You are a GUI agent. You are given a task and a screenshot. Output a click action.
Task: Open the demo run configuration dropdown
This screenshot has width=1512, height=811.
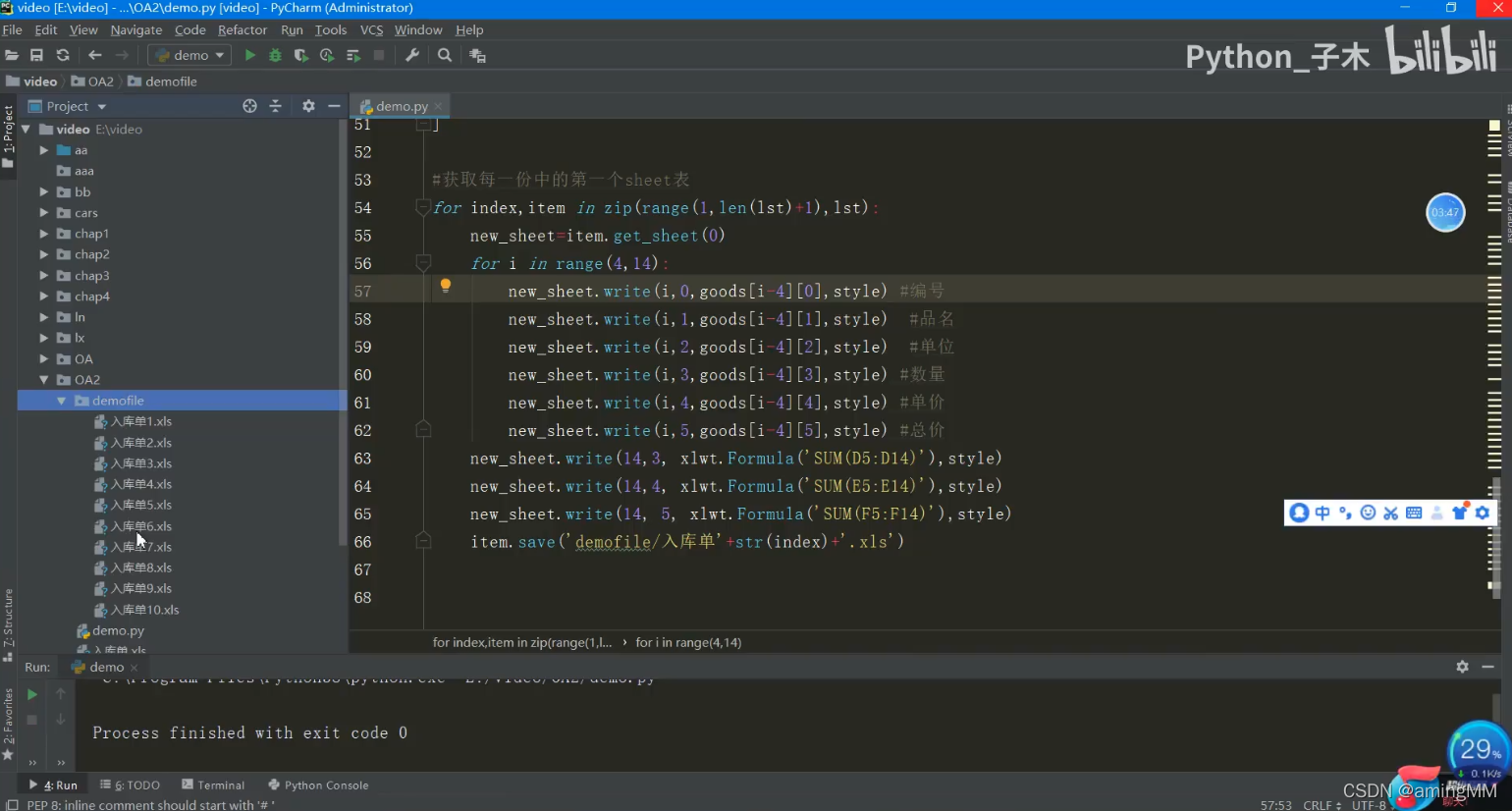click(x=190, y=55)
